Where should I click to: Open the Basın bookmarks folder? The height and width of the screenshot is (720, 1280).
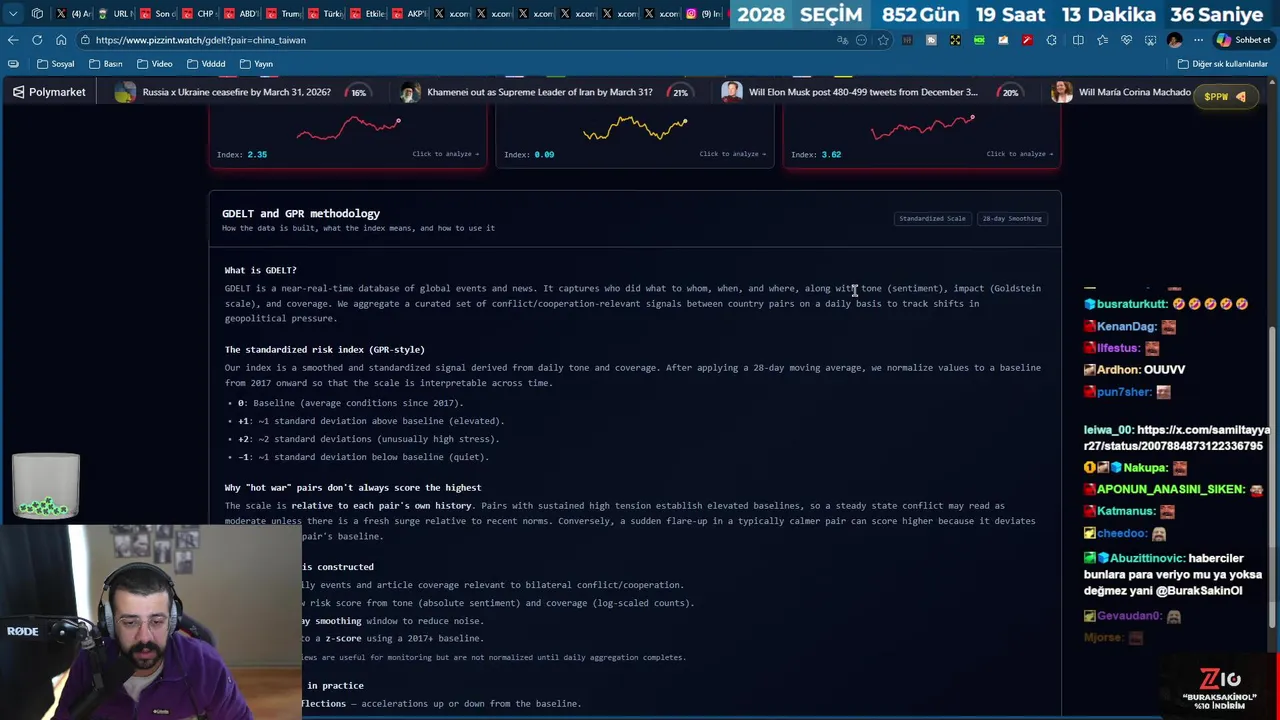click(x=106, y=64)
